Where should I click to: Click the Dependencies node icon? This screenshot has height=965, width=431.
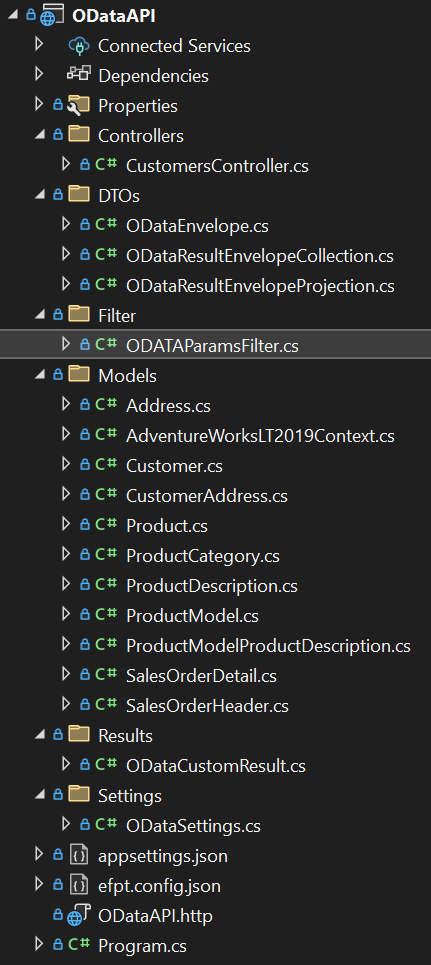tap(79, 74)
